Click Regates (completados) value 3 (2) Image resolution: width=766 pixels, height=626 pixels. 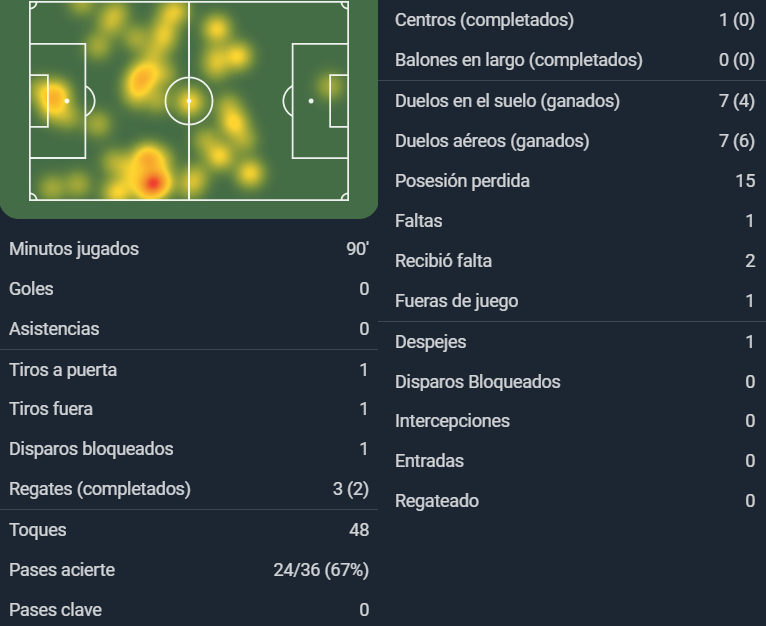[x=351, y=489]
